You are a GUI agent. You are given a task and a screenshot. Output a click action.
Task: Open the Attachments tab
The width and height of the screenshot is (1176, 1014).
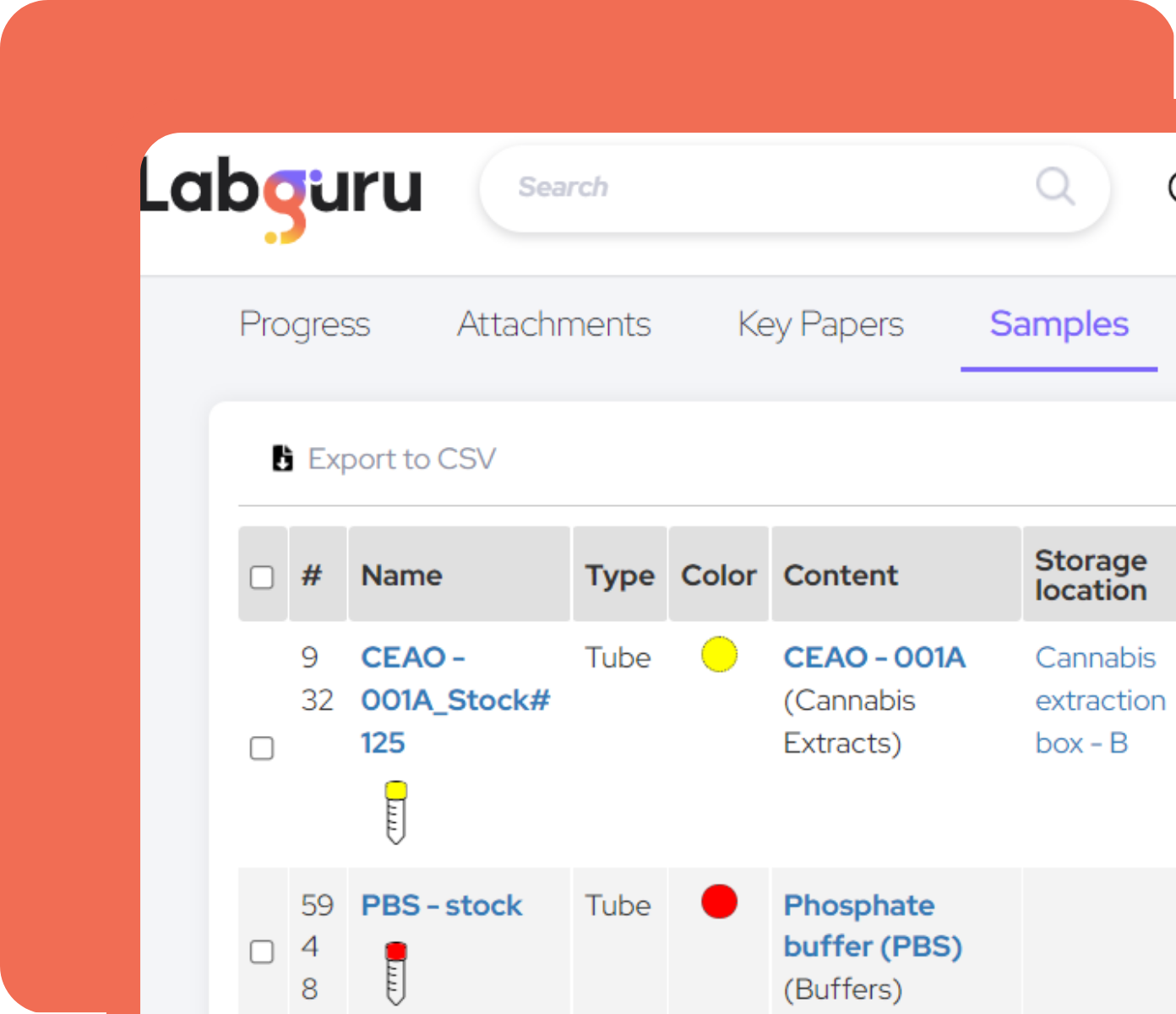click(x=553, y=324)
